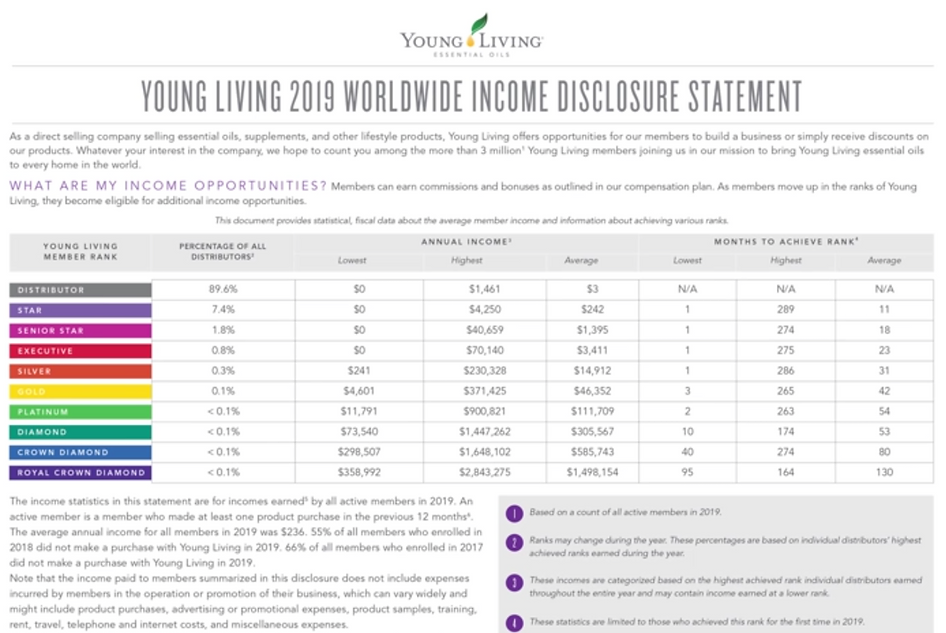Click the 7.4% Star percentage cell
Screen dimensions: 946x633
tap(223, 310)
